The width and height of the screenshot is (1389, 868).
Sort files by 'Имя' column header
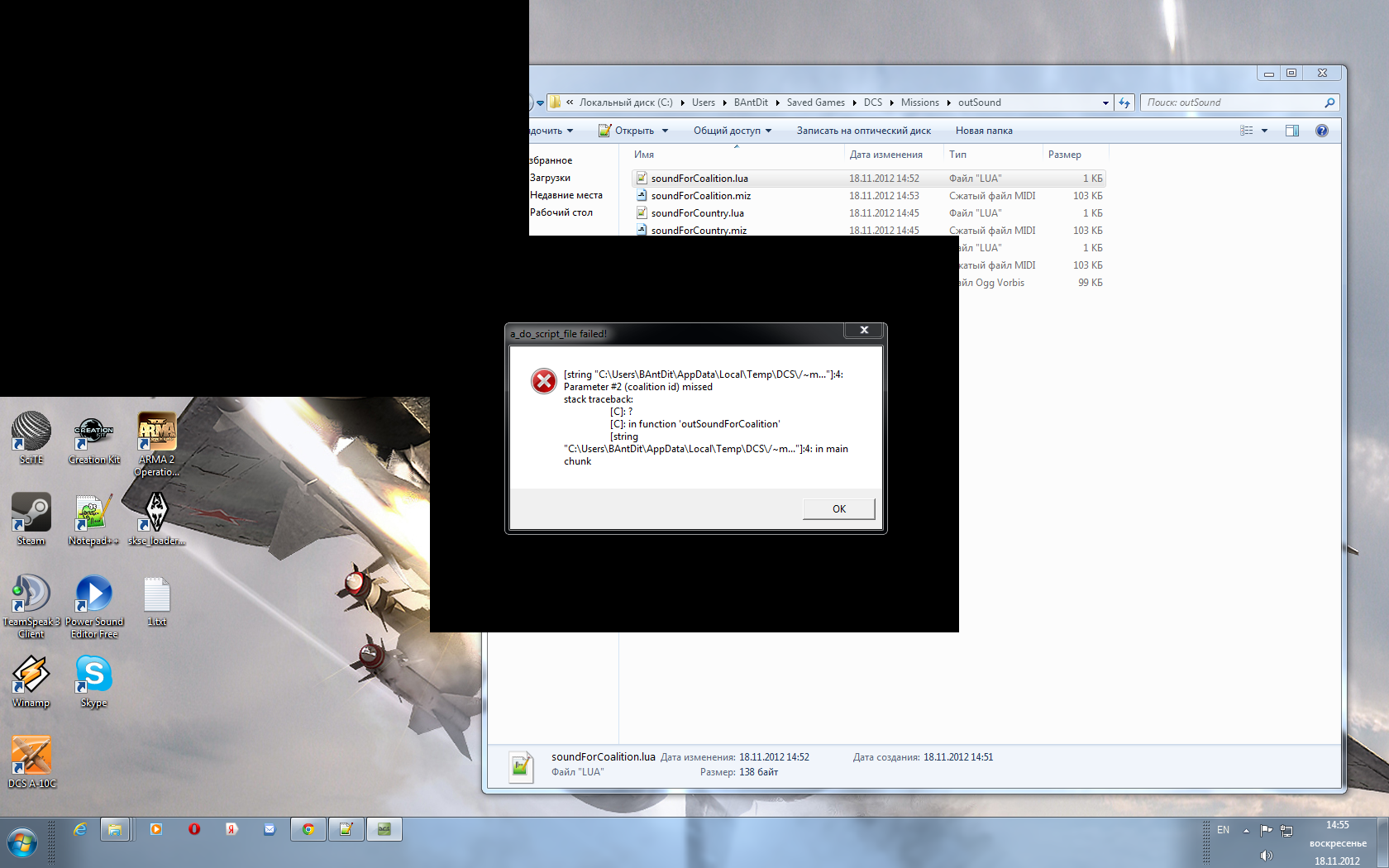click(736, 155)
